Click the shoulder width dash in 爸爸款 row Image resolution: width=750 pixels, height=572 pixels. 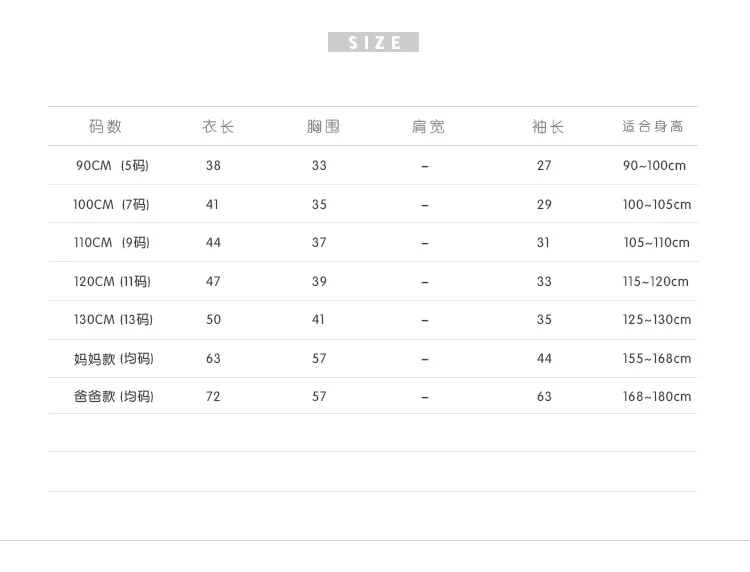(425, 397)
